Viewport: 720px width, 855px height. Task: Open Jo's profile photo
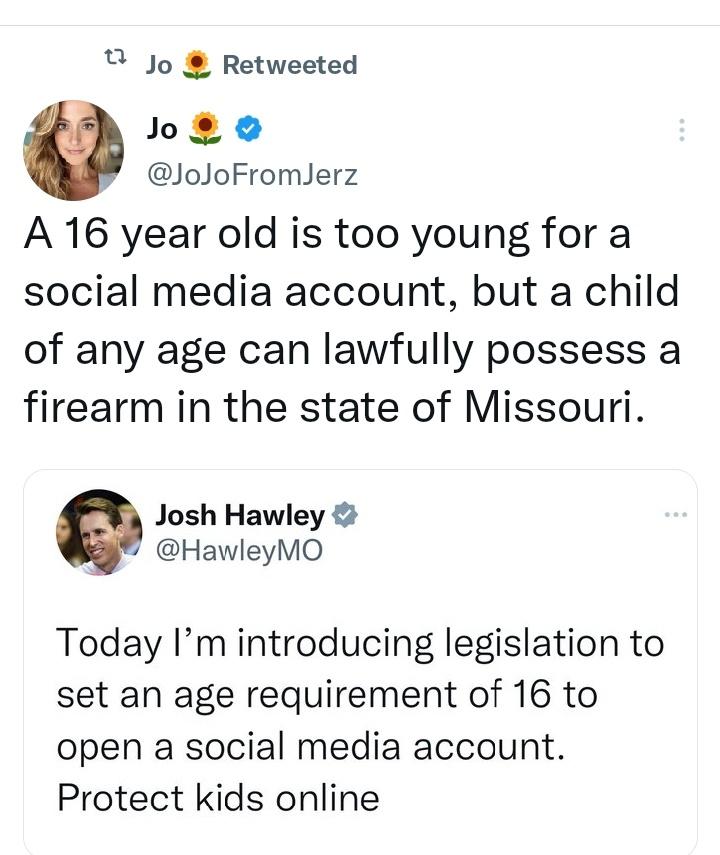[x=73, y=149]
